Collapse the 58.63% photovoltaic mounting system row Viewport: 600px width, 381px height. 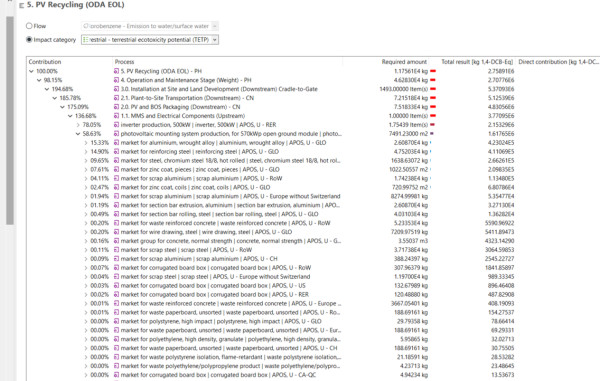coord(78,134)
